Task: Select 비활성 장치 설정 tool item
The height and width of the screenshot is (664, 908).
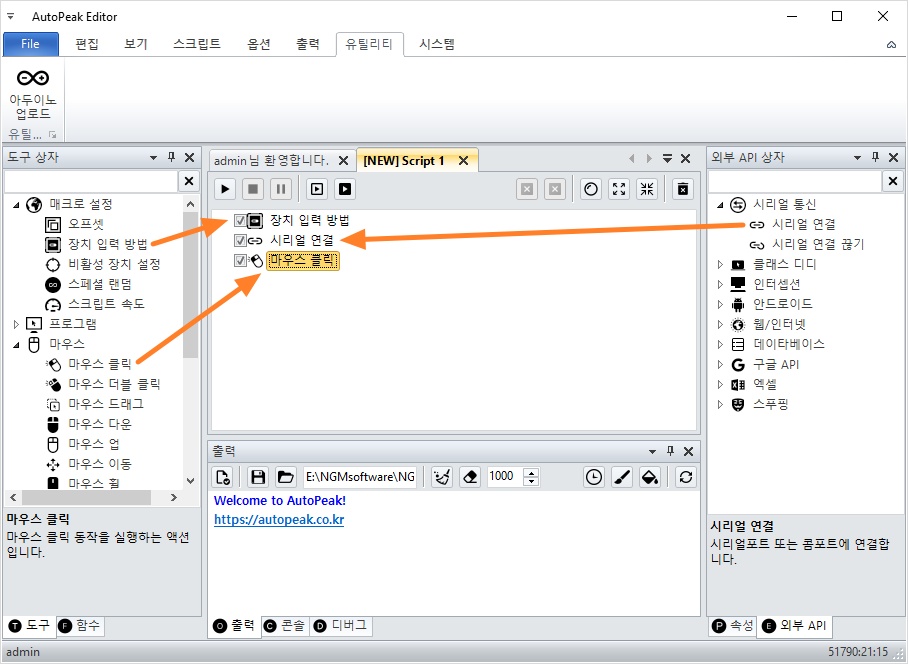Action: point(114,264)
